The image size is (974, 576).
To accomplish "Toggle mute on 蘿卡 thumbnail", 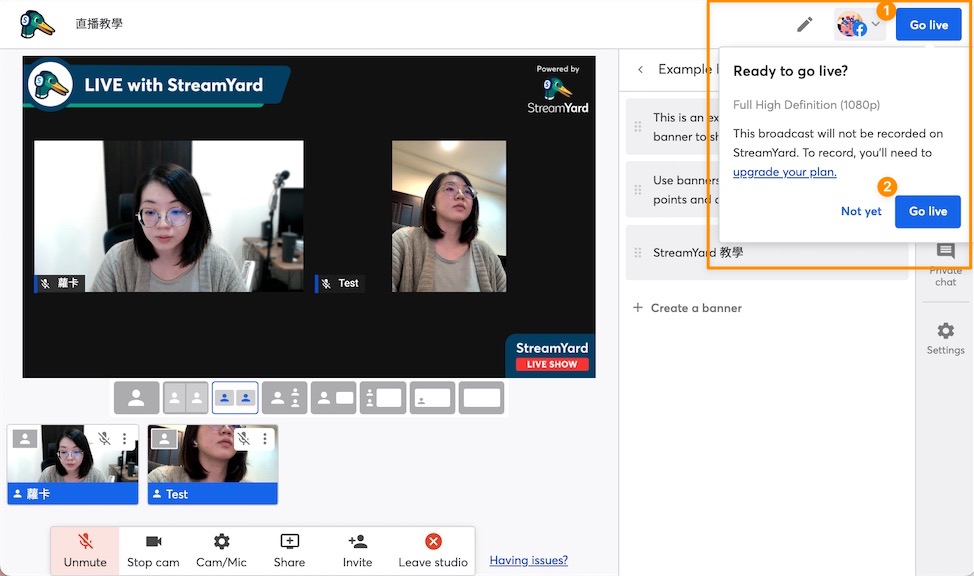I will [x=104, y=439].
